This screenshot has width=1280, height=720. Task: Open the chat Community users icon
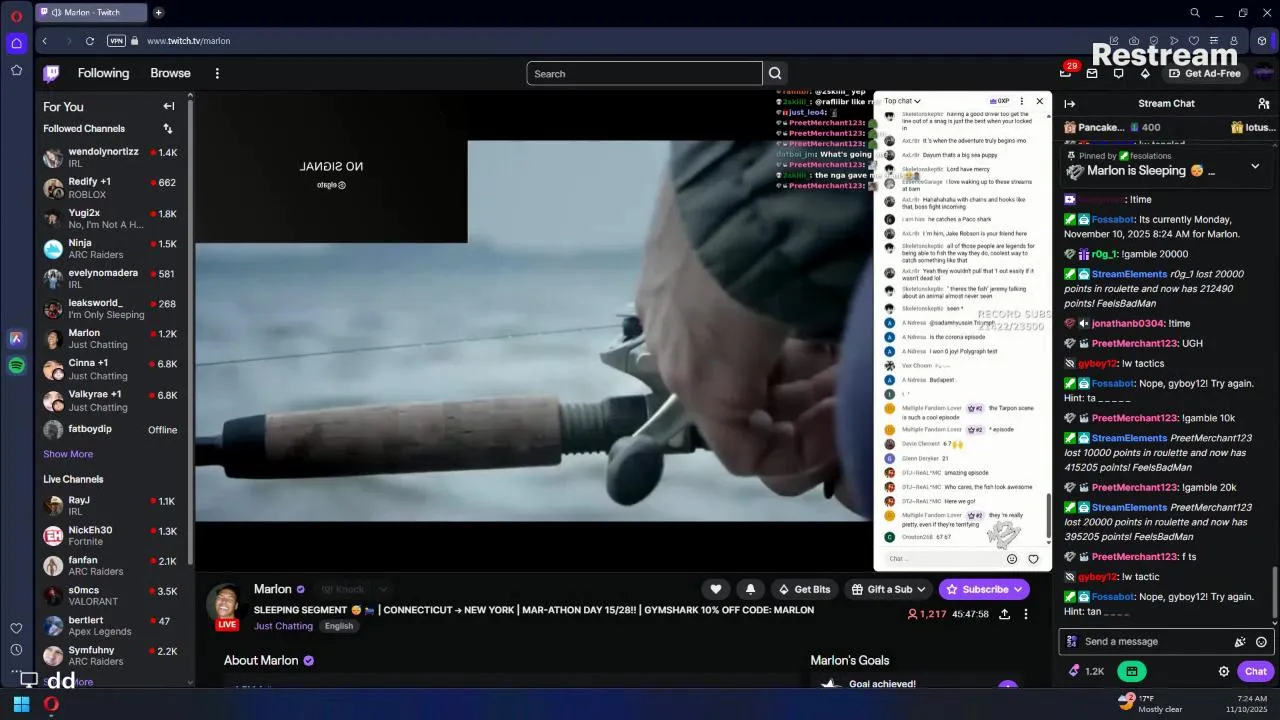tap(1264, 104)
